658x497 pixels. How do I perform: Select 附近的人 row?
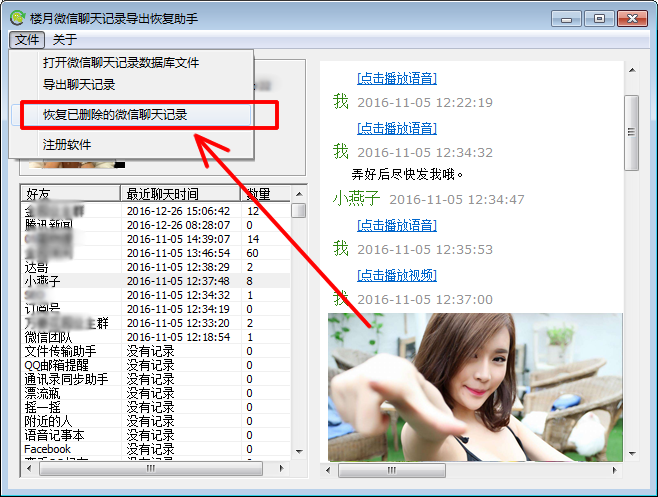pyautogui.click(x=156, y=421)
